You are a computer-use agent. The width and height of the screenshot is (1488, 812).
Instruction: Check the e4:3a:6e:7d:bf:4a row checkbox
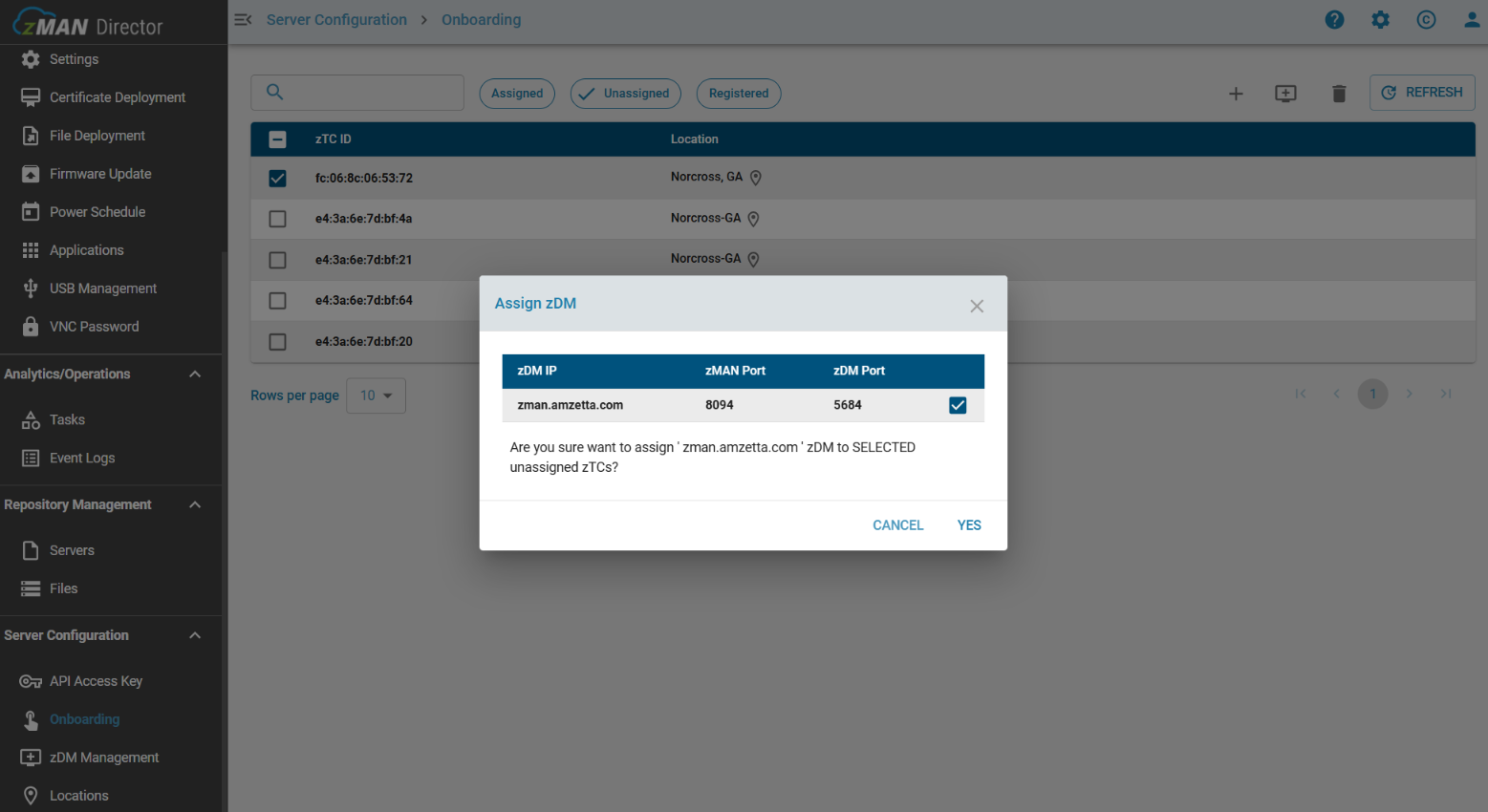[277, 219]
